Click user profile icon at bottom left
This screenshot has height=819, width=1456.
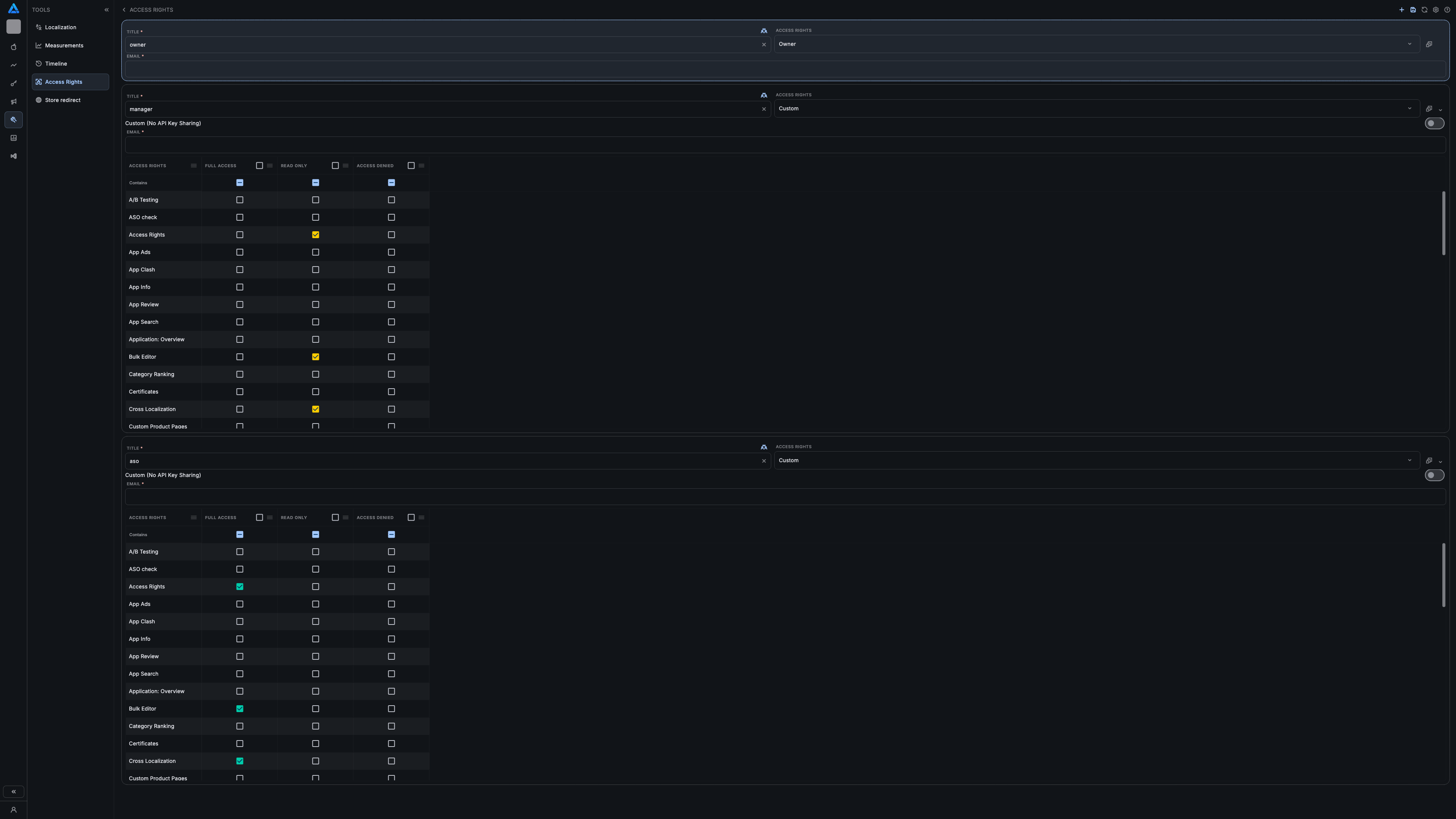tap(14, 810)
